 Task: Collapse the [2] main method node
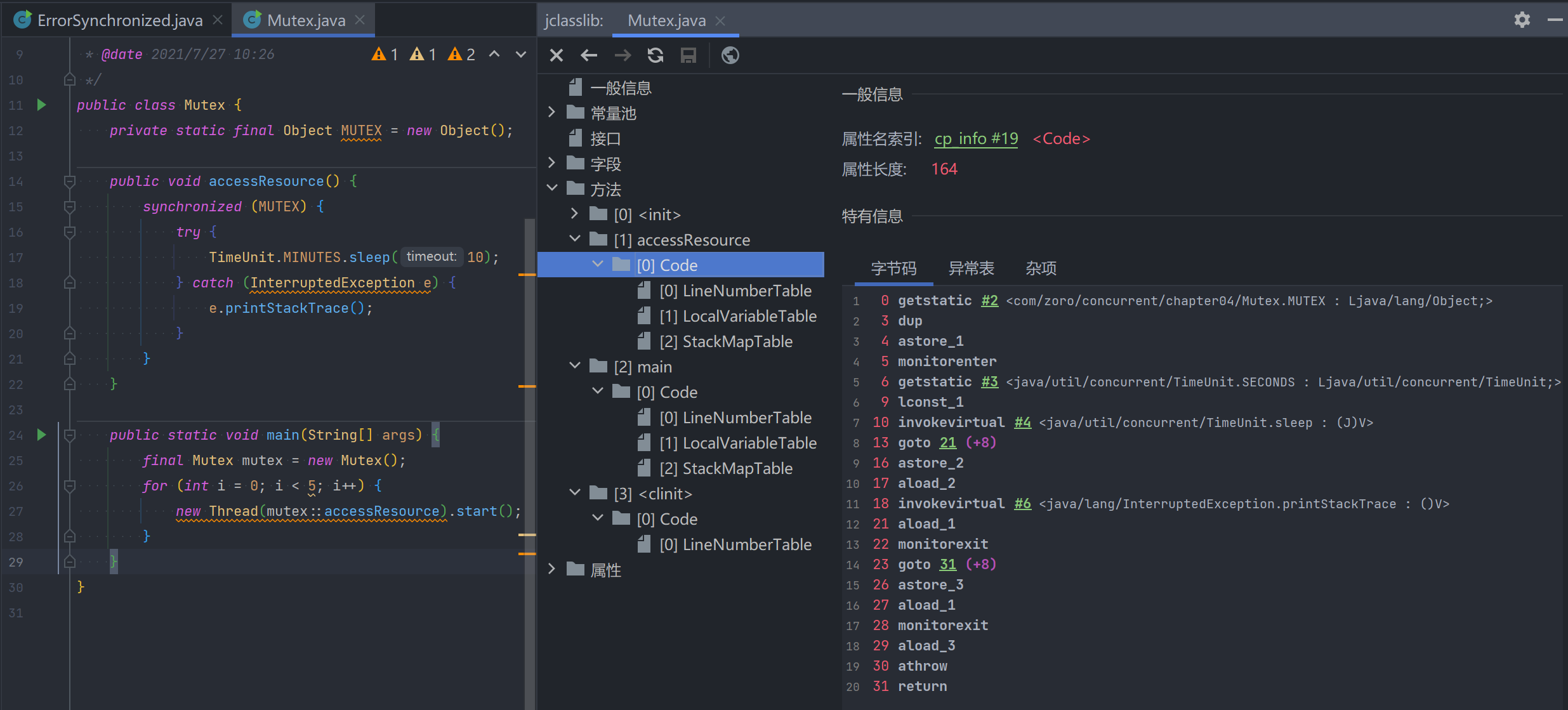click(575, 366)
